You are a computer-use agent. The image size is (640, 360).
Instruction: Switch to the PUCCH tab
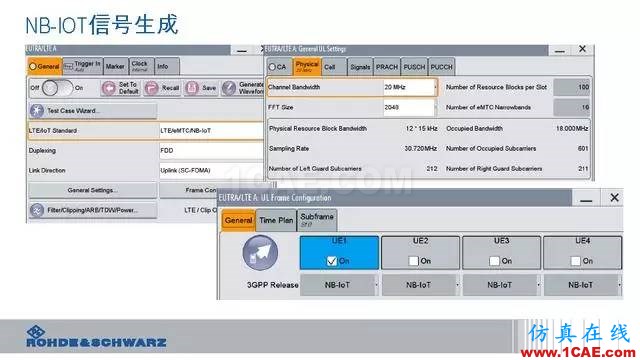pos(441,67)
